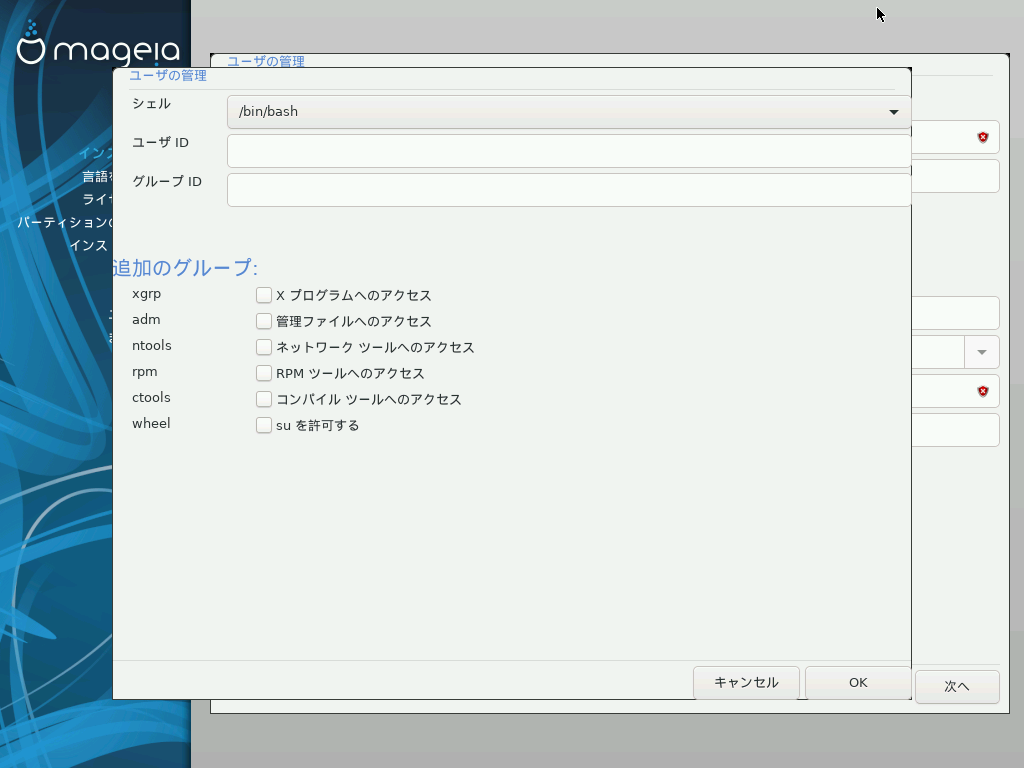Click the シェル label

coord(151,103)
